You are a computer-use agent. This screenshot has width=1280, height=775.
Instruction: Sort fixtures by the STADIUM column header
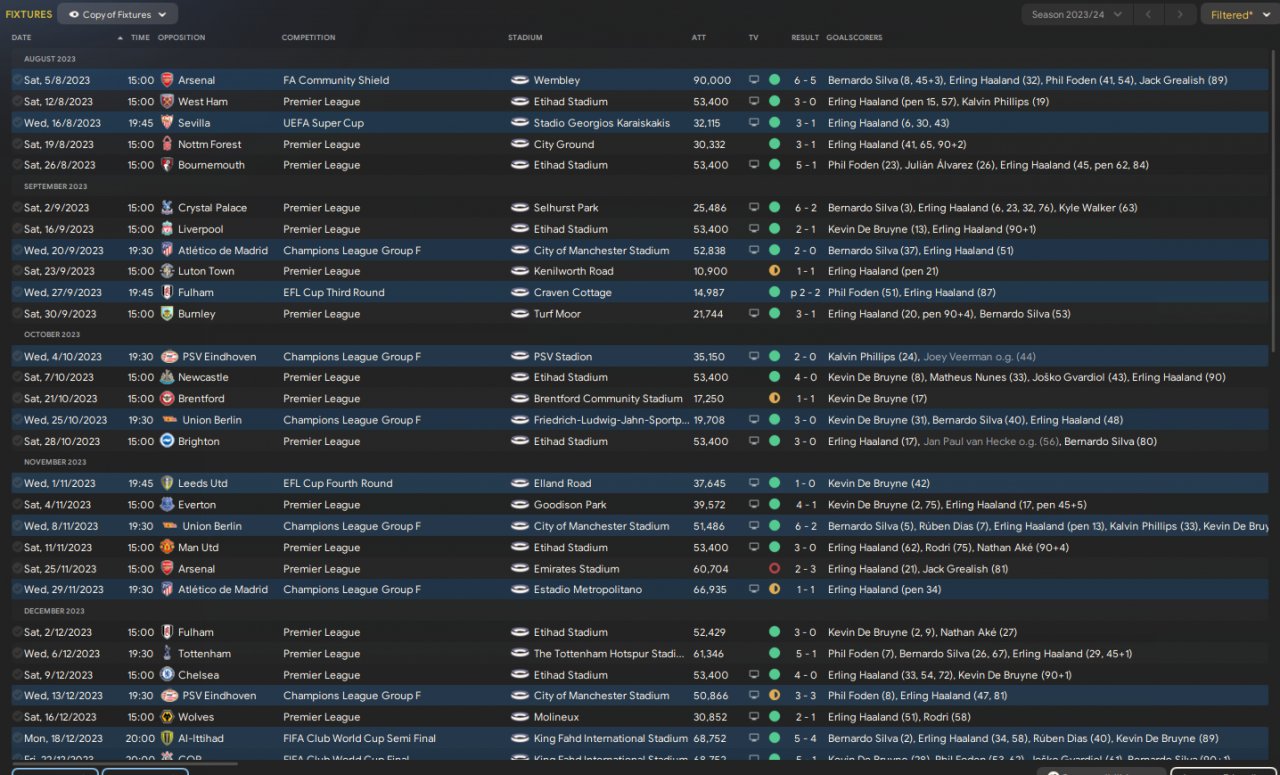point(525,38)
